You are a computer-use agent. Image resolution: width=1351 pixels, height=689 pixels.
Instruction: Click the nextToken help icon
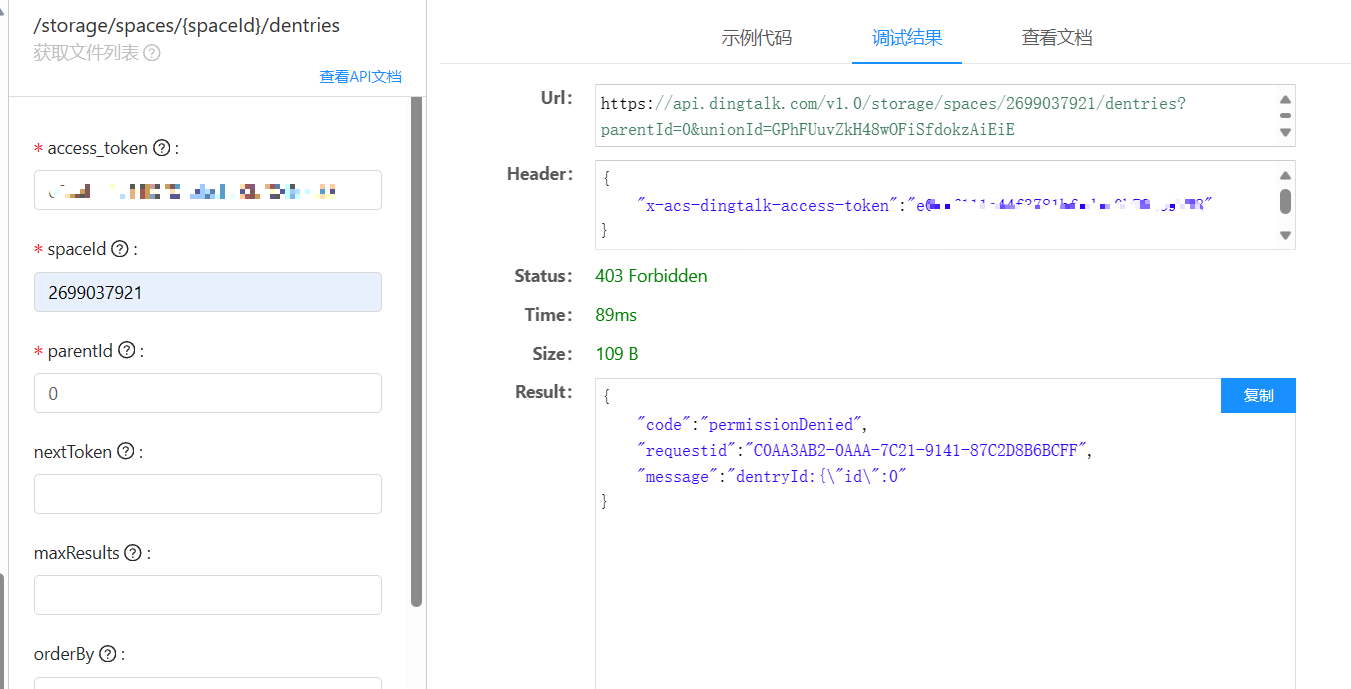126,452
